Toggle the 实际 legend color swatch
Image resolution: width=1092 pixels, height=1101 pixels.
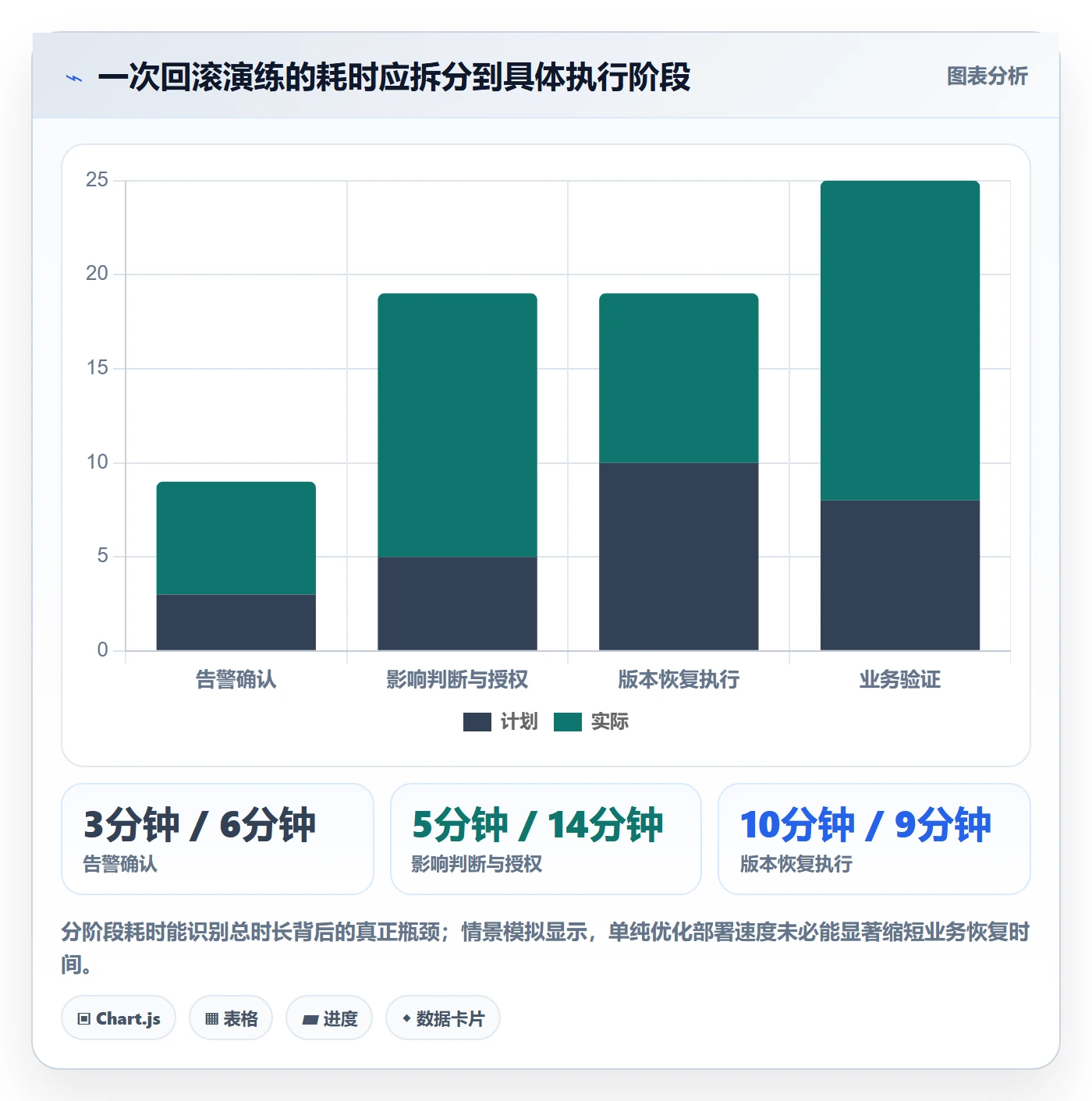568,722
